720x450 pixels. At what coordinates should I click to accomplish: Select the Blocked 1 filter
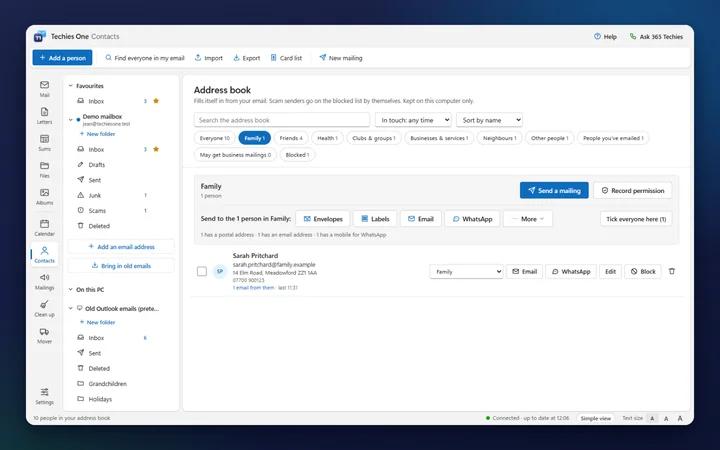pos(297,155)
